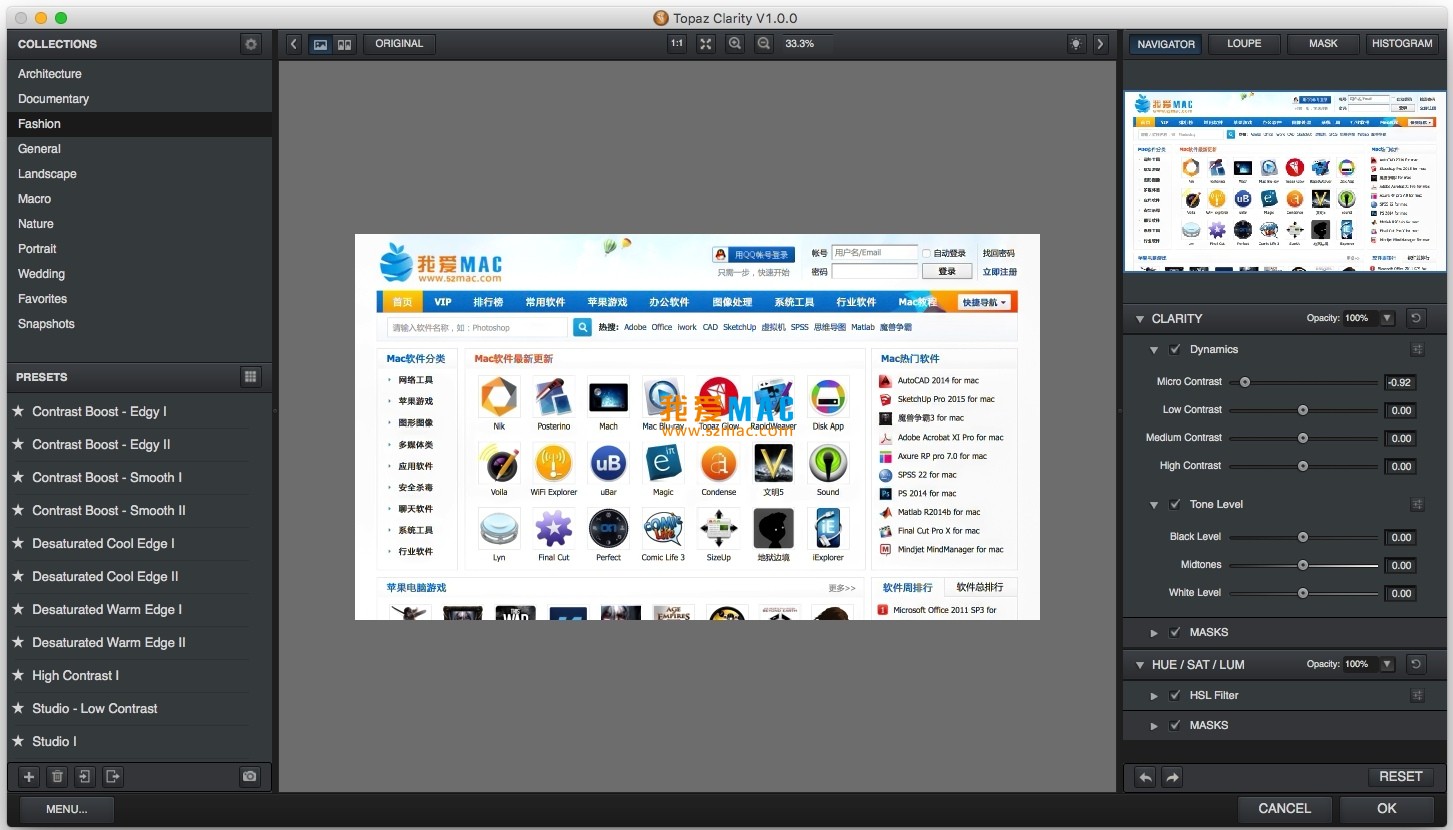Reset the Hue/Sat/Lum section

click(1416, 664)
